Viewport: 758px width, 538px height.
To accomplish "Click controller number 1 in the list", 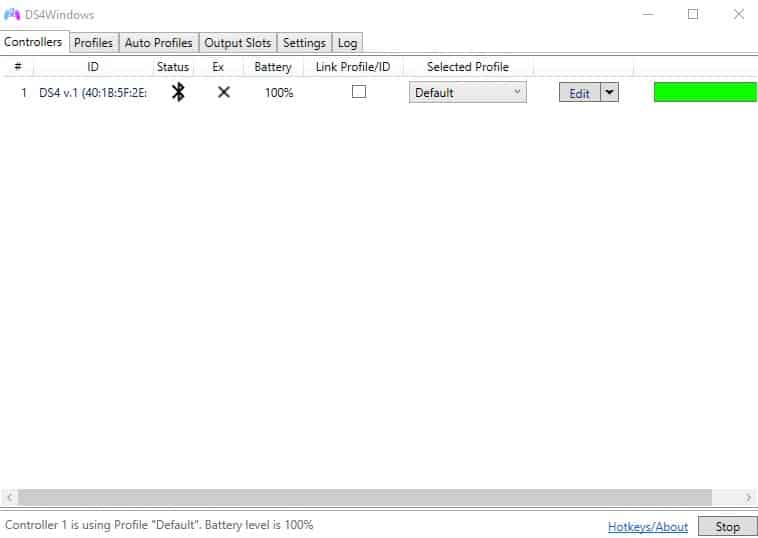I will 24,92.
